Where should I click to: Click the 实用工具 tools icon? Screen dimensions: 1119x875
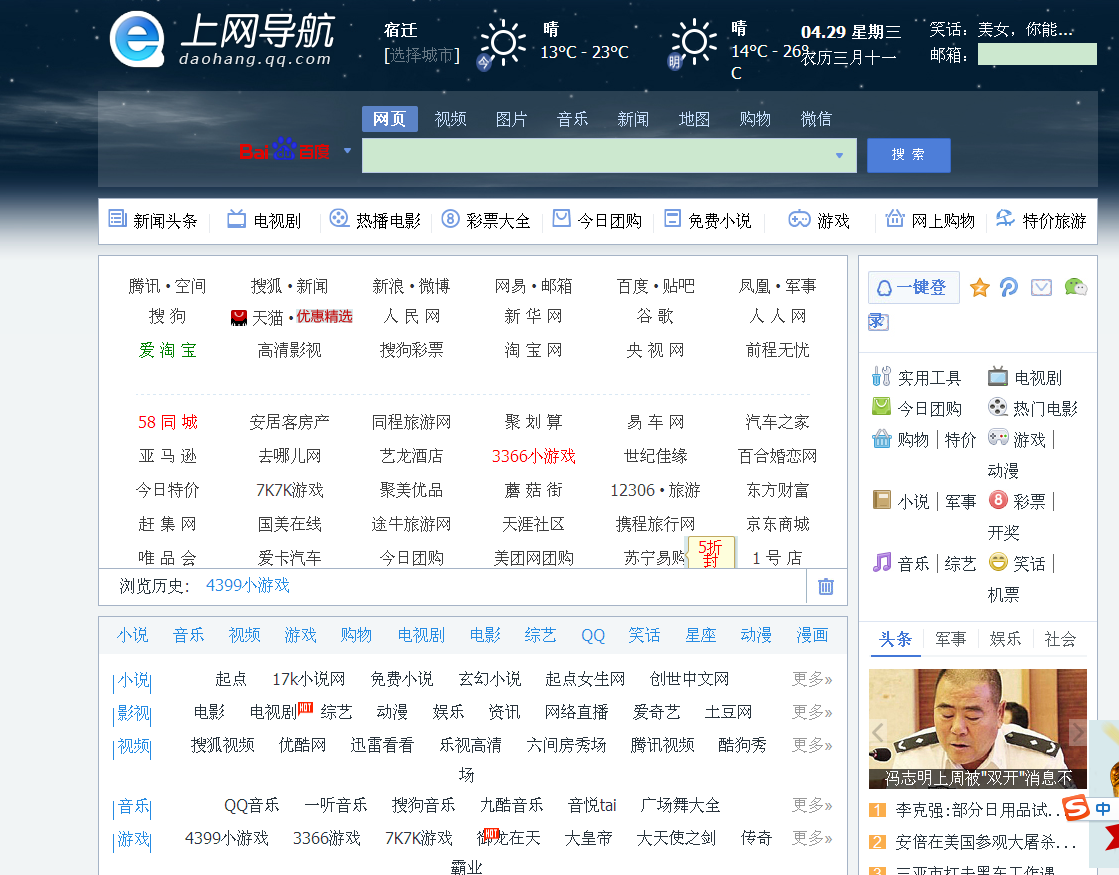(881, 376)
